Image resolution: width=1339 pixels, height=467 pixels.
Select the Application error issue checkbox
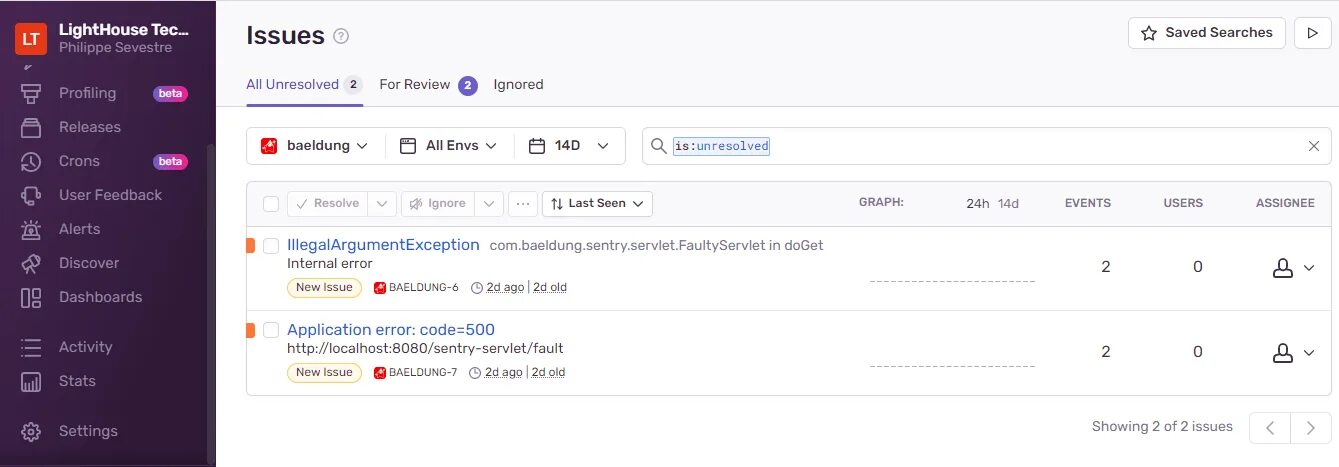(x=271, y=330)
